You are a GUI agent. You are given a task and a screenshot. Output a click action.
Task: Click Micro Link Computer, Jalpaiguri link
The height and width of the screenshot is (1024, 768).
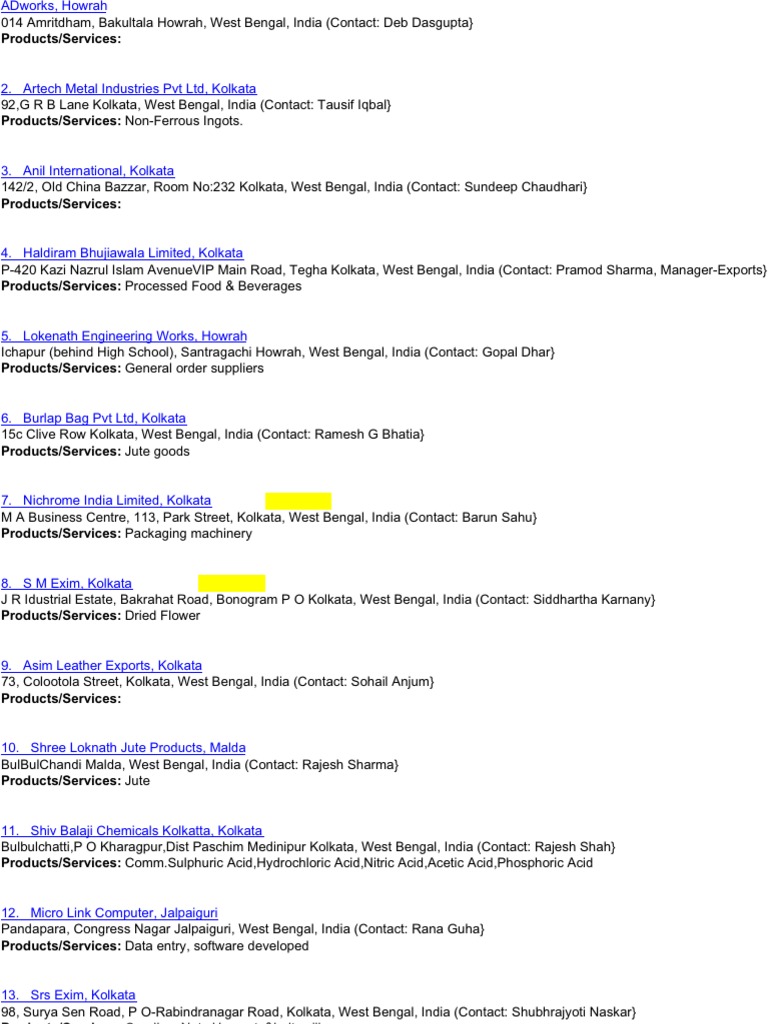click(x=109, y=913)
